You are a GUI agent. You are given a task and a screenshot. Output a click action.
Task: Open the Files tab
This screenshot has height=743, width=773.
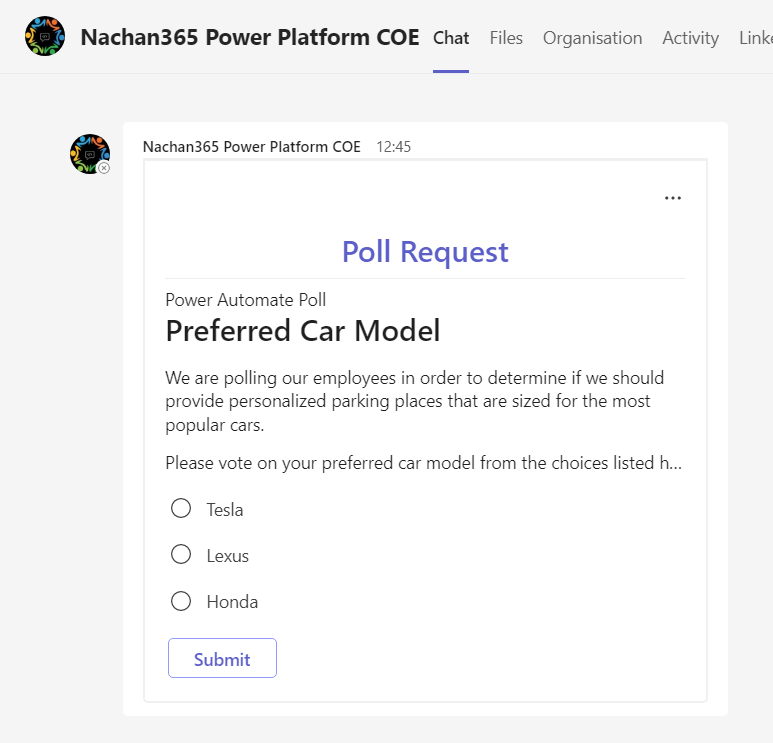506,38
